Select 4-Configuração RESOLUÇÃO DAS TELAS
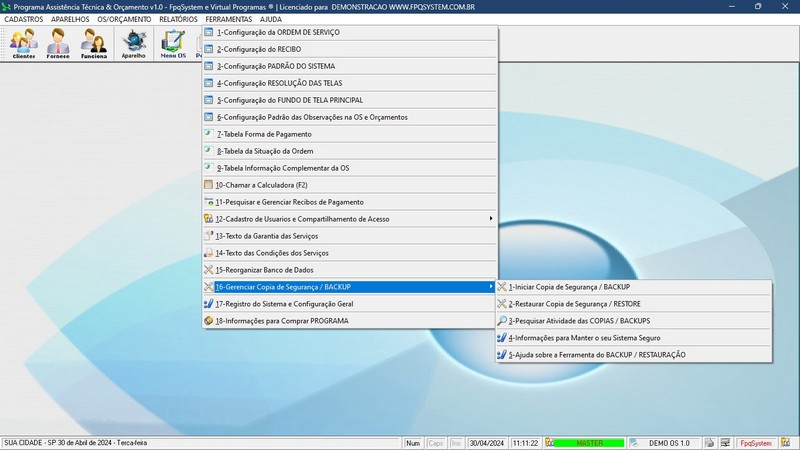Screen dimensions: 800x450 click(x=349, y=83)
